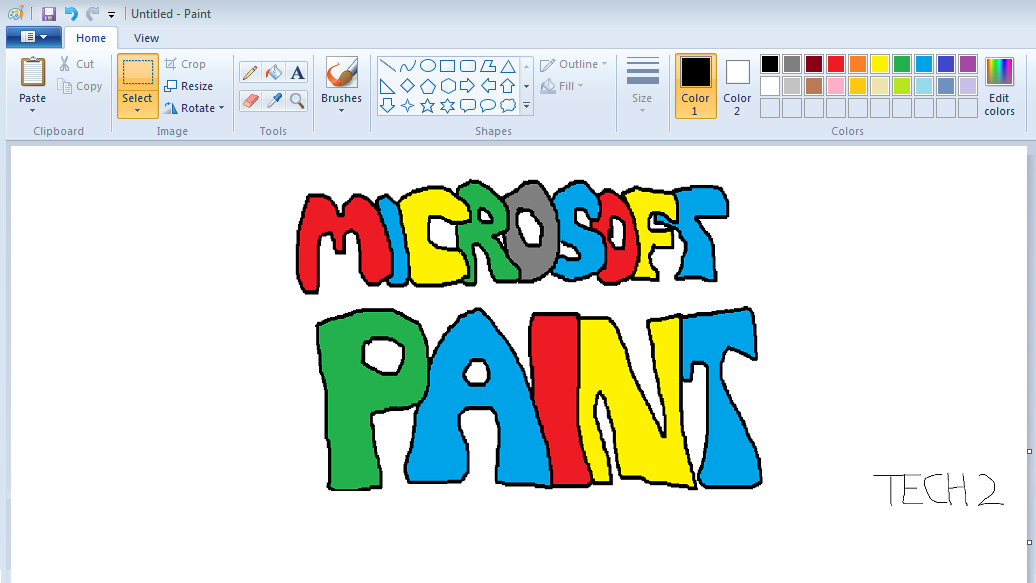The image size is (1036, 583).
Task: Select the Pencil tool
Action: (250, 73)
